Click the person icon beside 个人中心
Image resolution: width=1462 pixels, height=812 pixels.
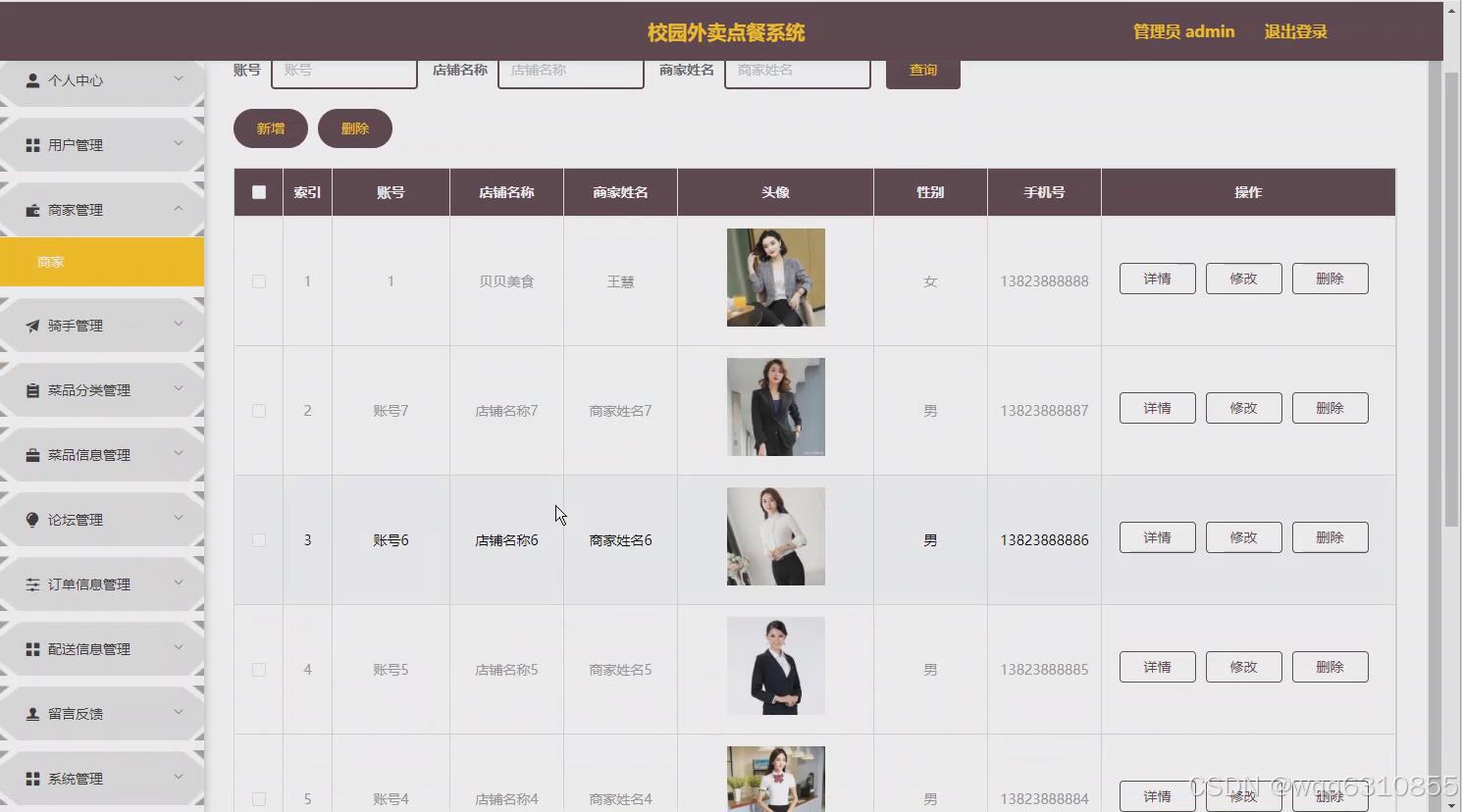32,80
